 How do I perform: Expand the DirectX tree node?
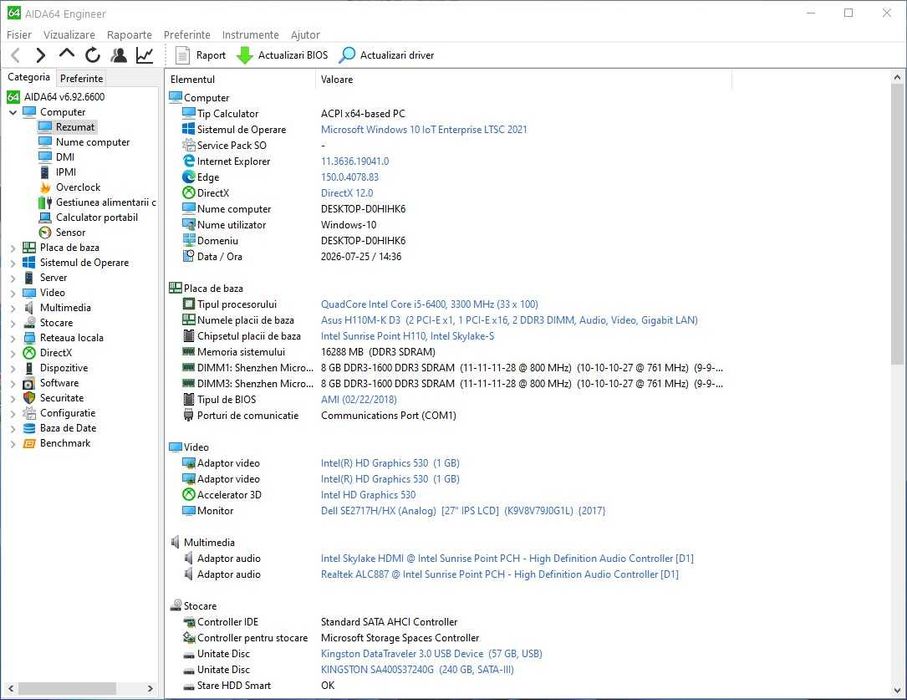13,353
